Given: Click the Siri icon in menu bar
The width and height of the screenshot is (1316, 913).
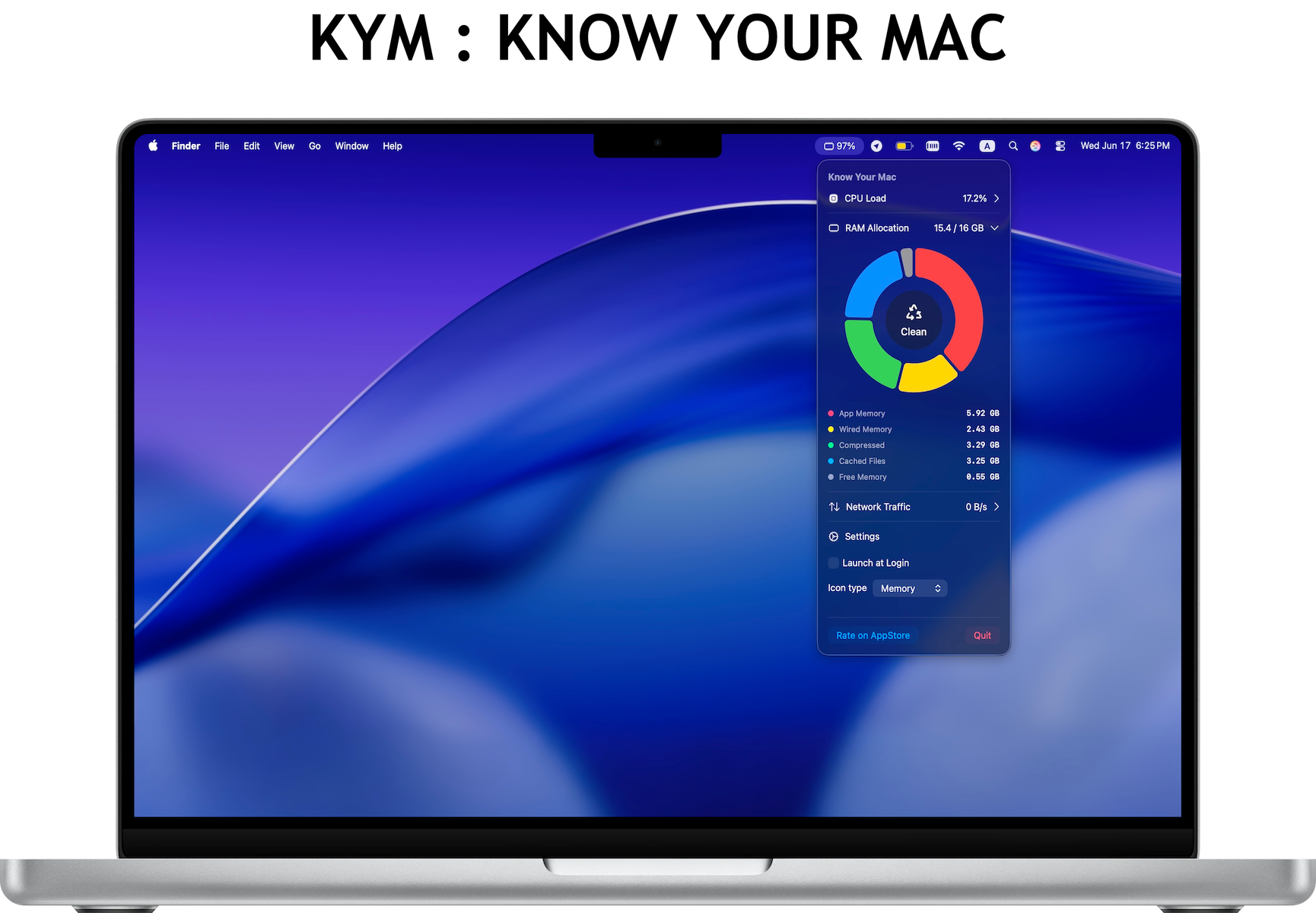Looking at the screenshot, I should pos(1035,146).
